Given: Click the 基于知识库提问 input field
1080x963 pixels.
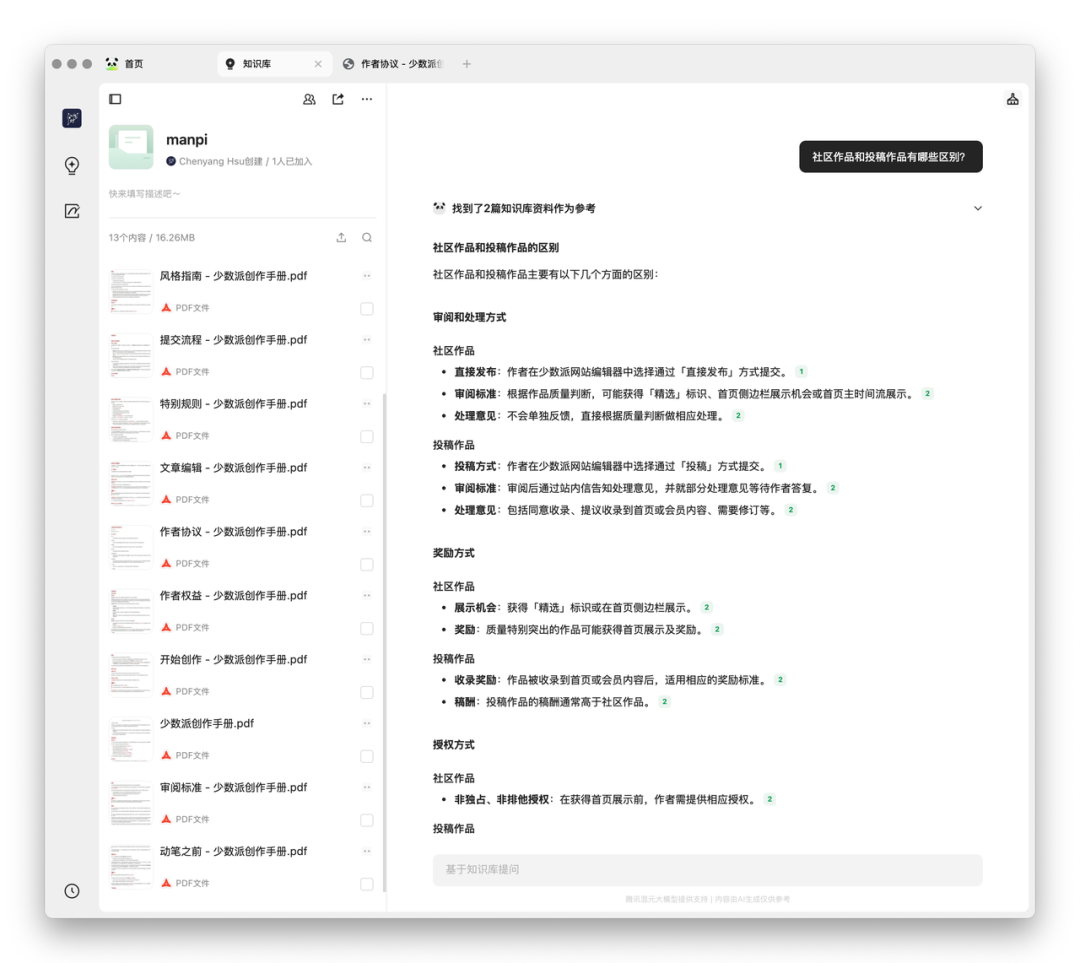Looking at the screenshot, I should (707, 870).
